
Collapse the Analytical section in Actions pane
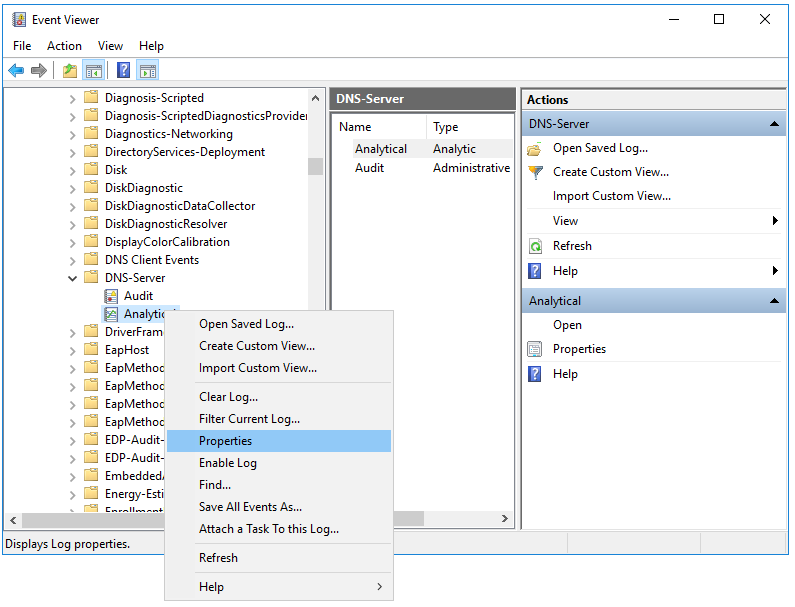(x=774, y=301)
